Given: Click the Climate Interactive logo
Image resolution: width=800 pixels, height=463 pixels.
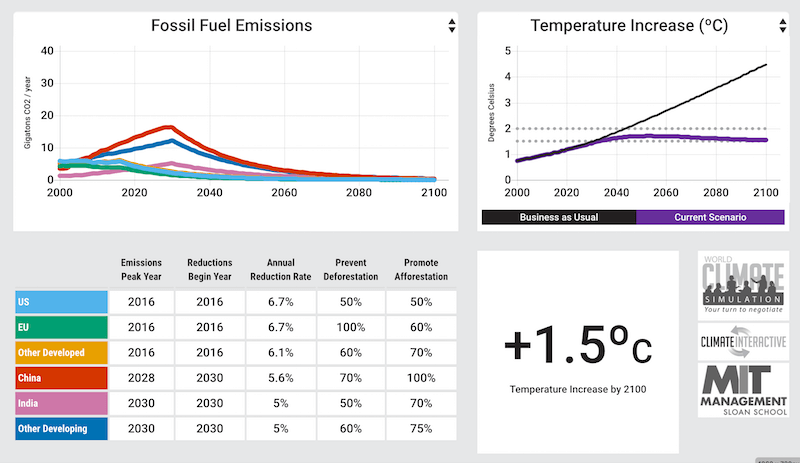Looking at the screenshot, I should coord(741,342).
